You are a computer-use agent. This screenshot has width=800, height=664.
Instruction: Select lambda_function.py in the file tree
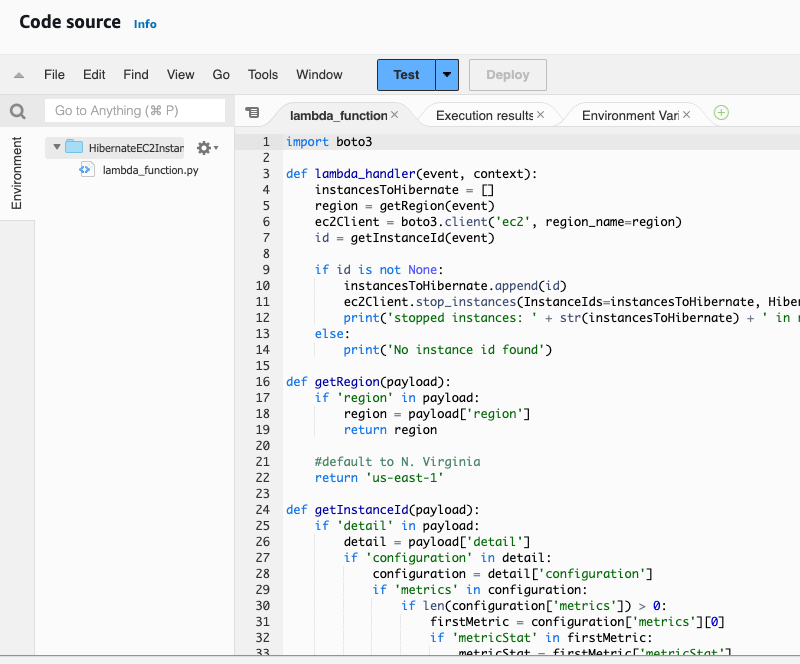click(150, 170)
